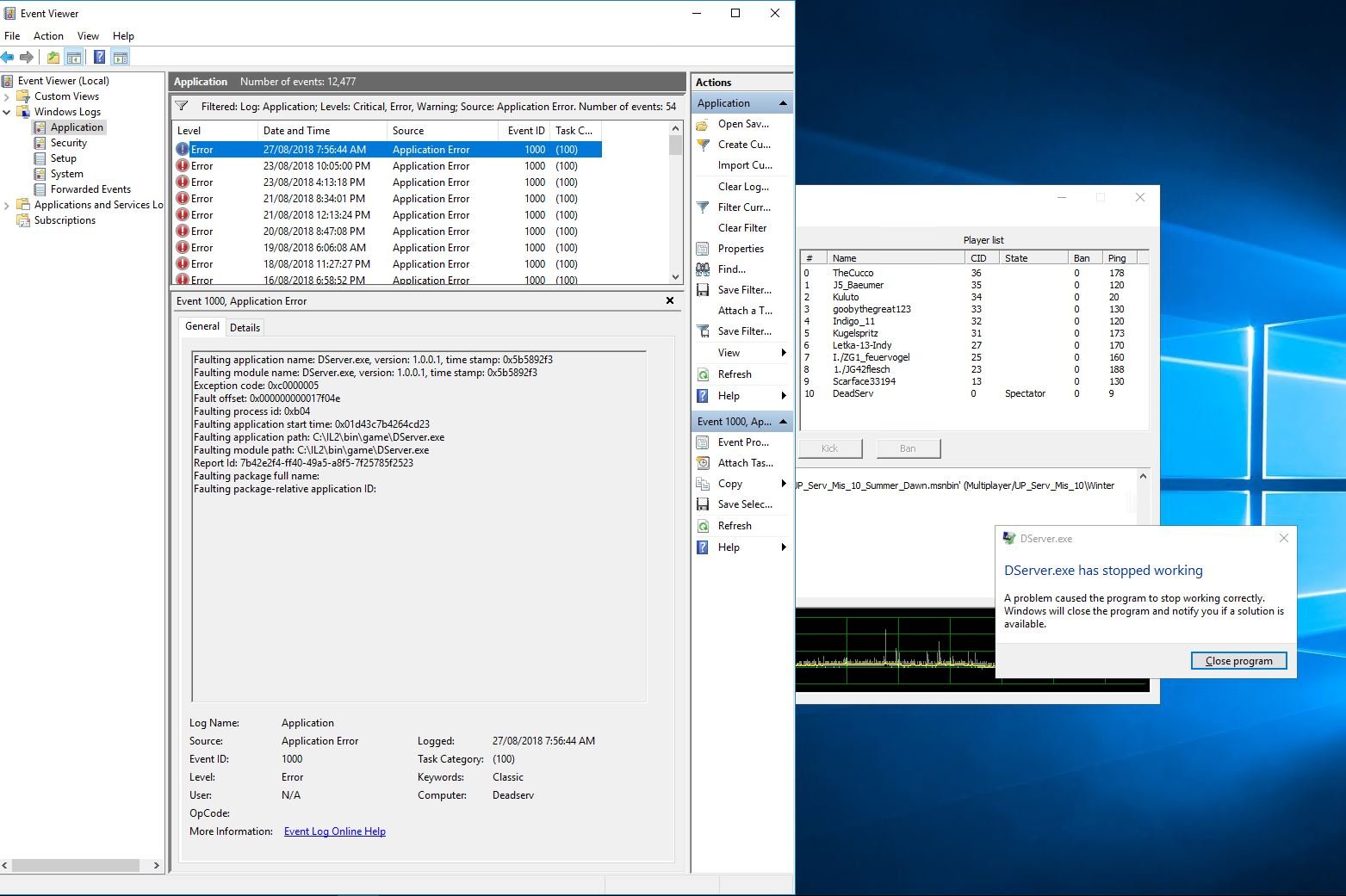Click the Back arrow toolbar icon
Image resolution: width=1346 pixels, height=896 pixels.
tap(8, 58)
